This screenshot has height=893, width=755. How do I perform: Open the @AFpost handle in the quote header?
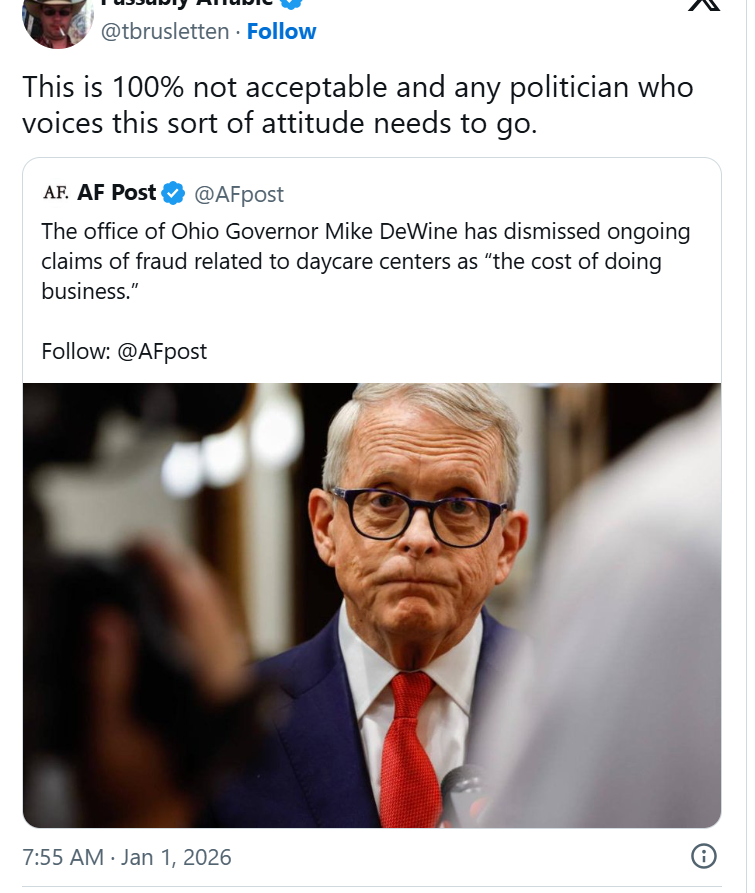[x=238, y=193]
